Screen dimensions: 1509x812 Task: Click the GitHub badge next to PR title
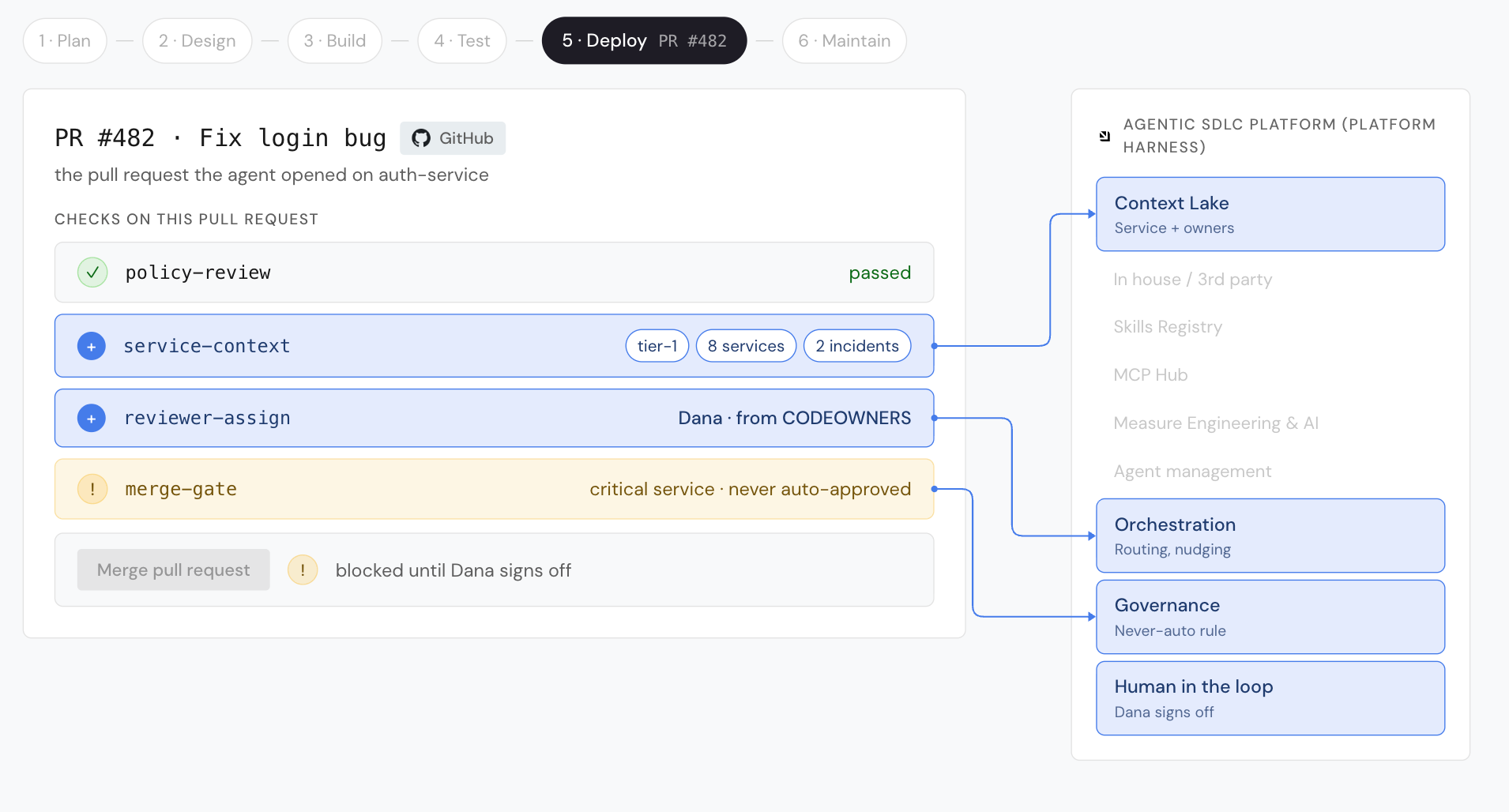coord(453,138)
